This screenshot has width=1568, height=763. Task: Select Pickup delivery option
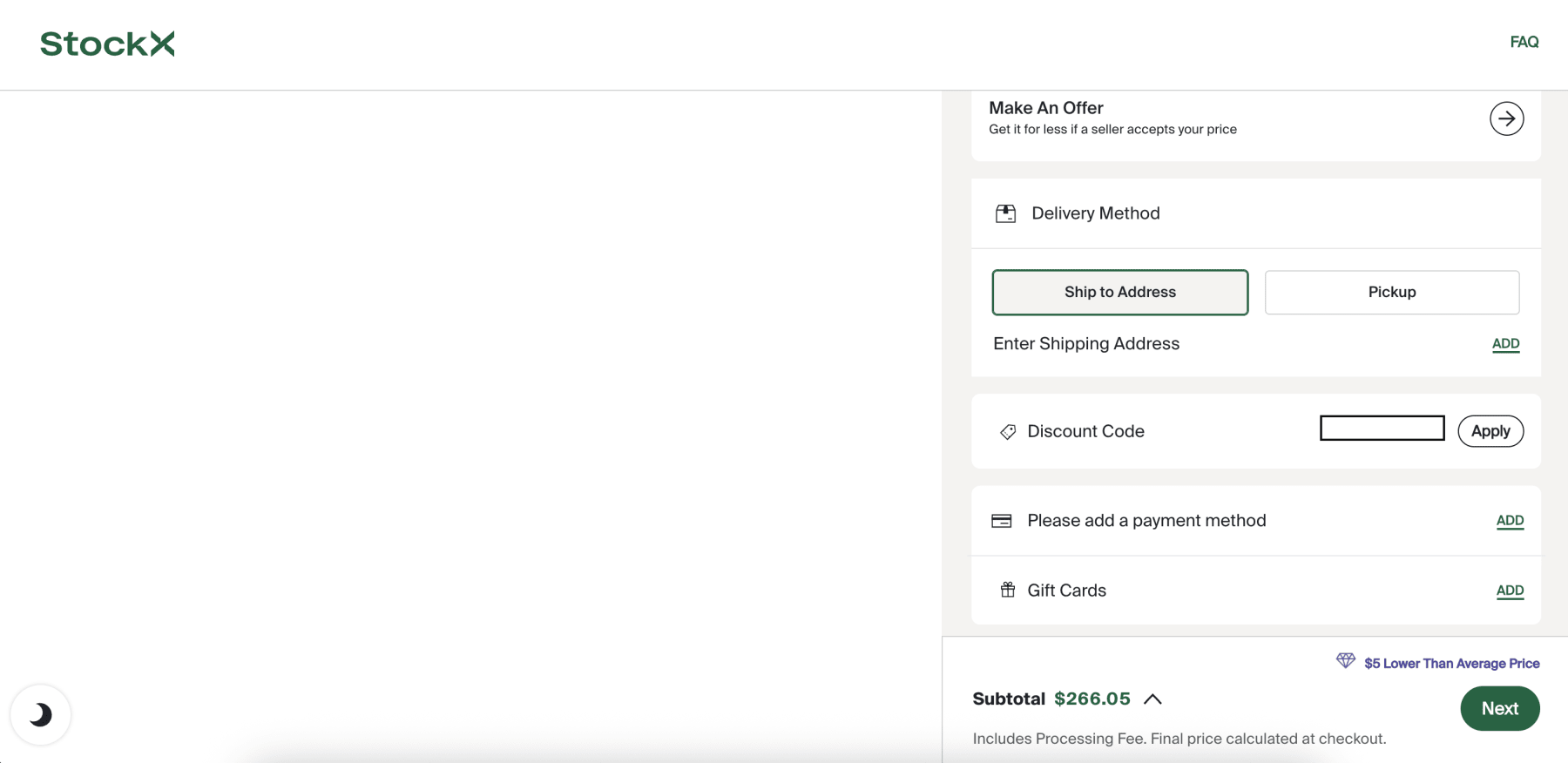click(1391, 293)
